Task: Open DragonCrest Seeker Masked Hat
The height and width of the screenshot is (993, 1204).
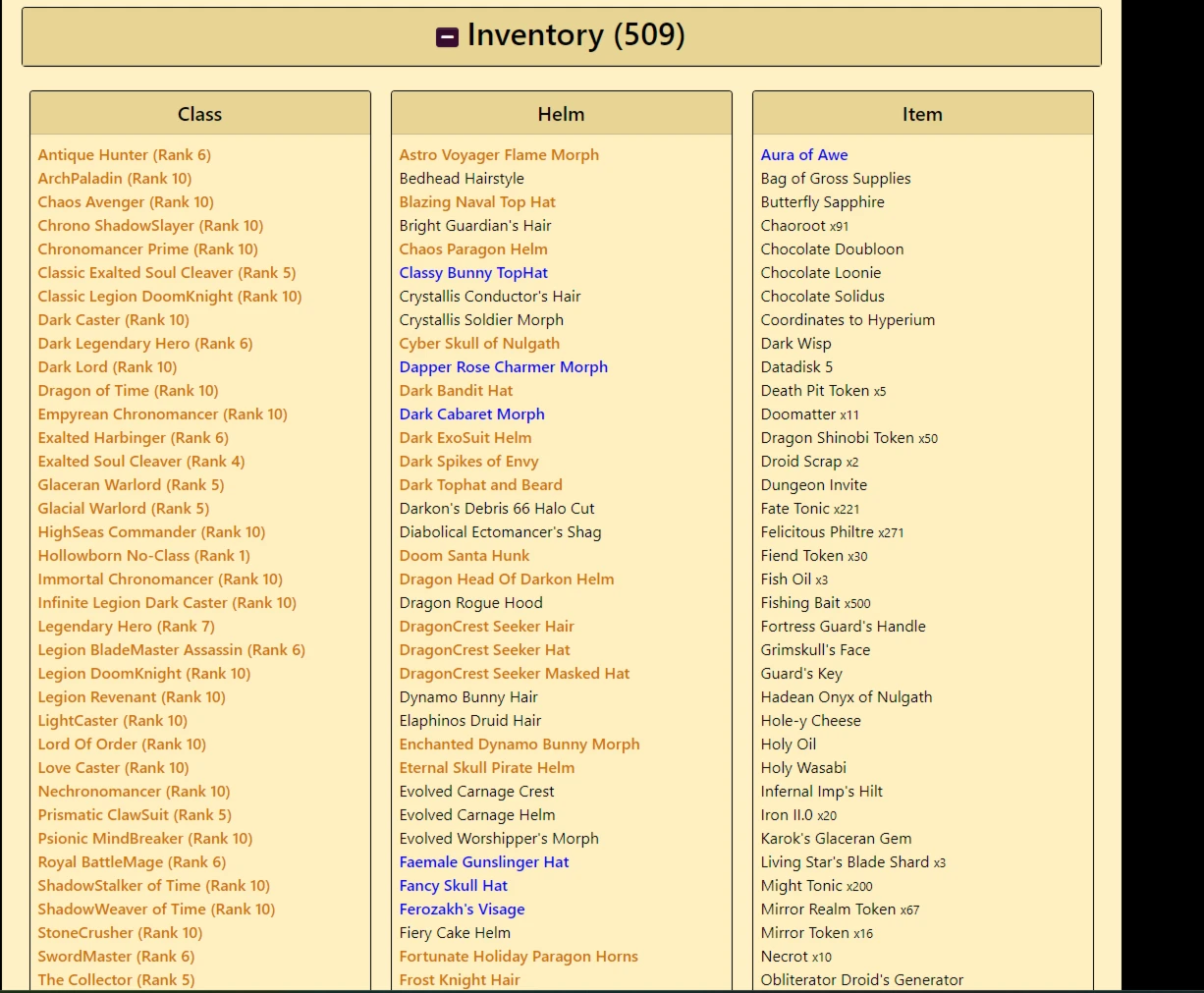Action: click(515, 674)
